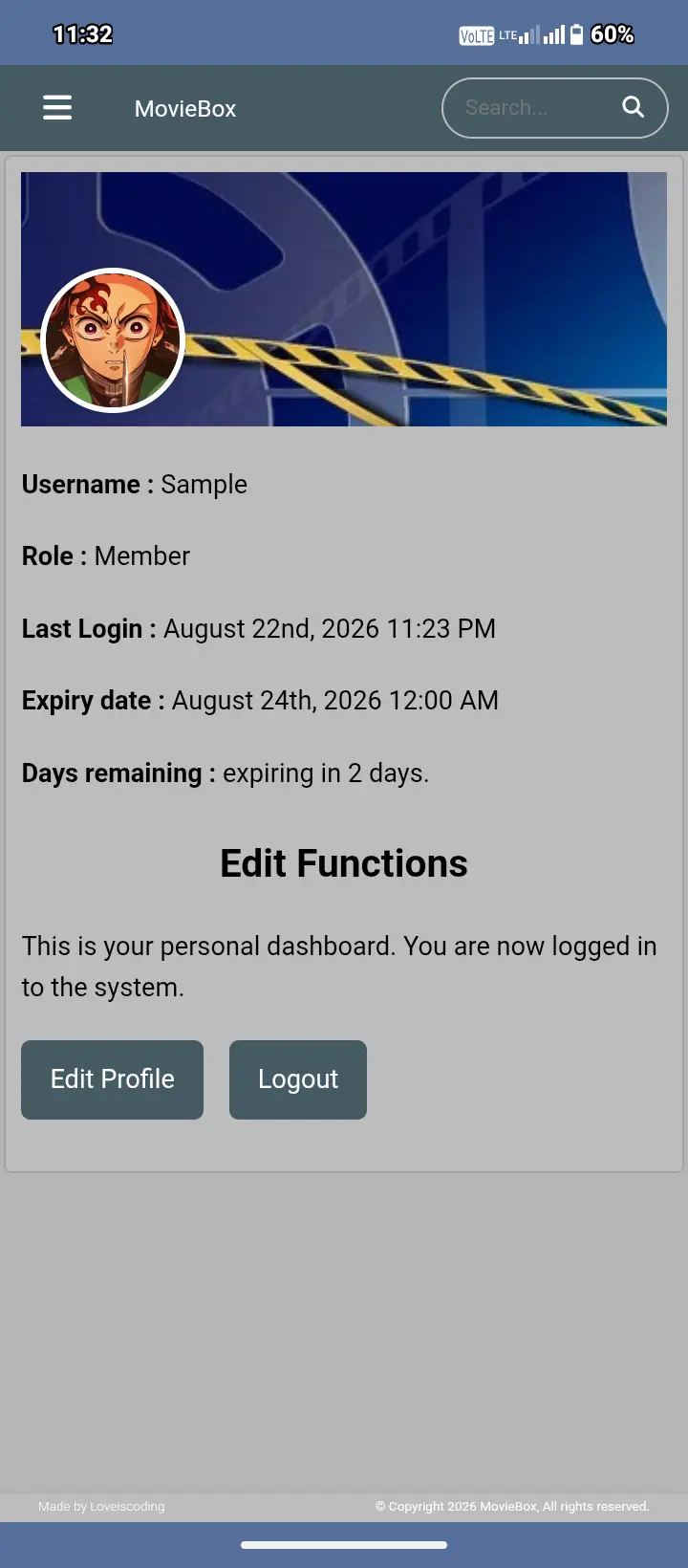
Task: Tap the 11:32 clock in status bar
Action: coord(82,34)
